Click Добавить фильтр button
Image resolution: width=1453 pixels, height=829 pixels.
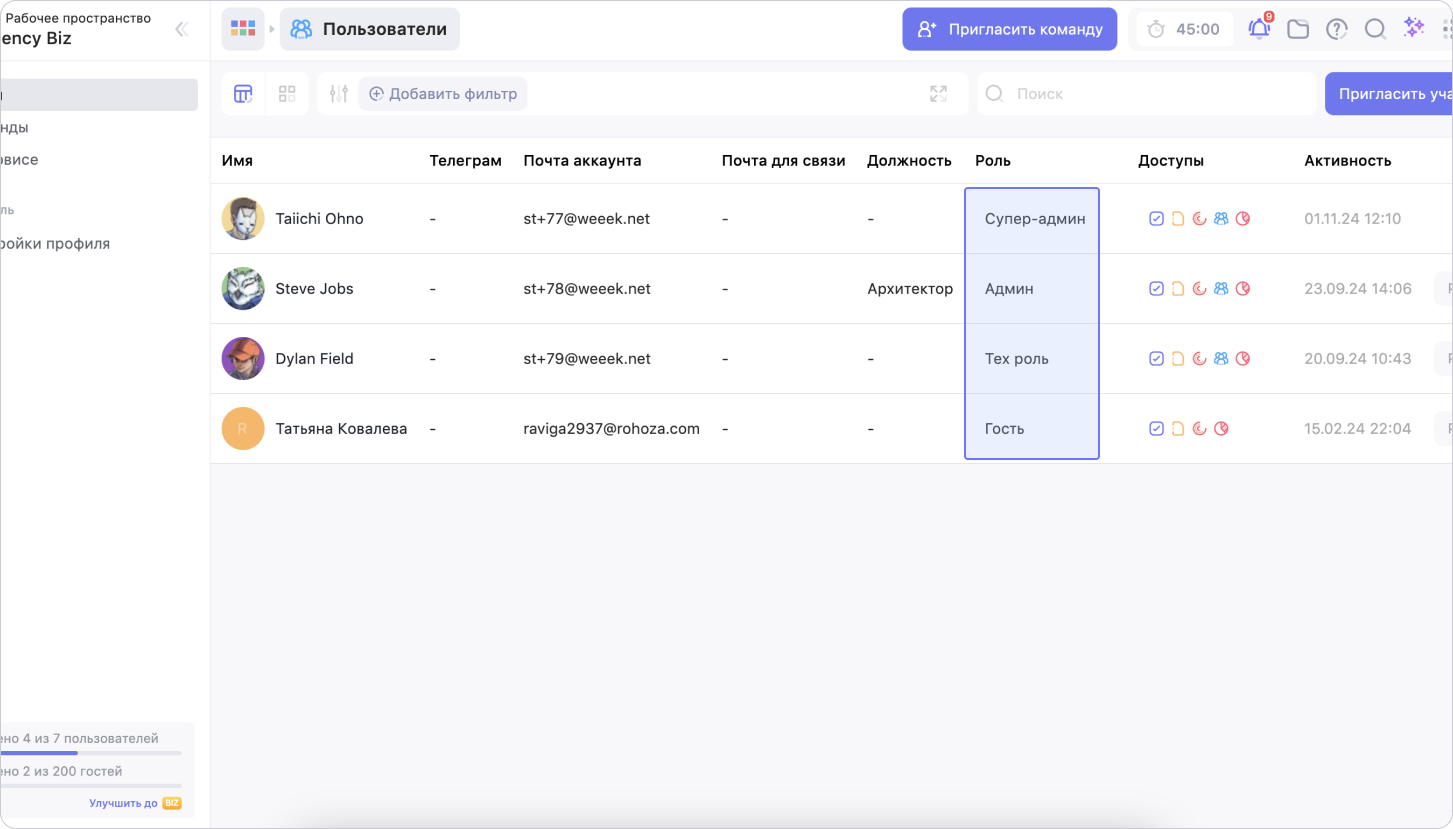(x=442, y=94)
